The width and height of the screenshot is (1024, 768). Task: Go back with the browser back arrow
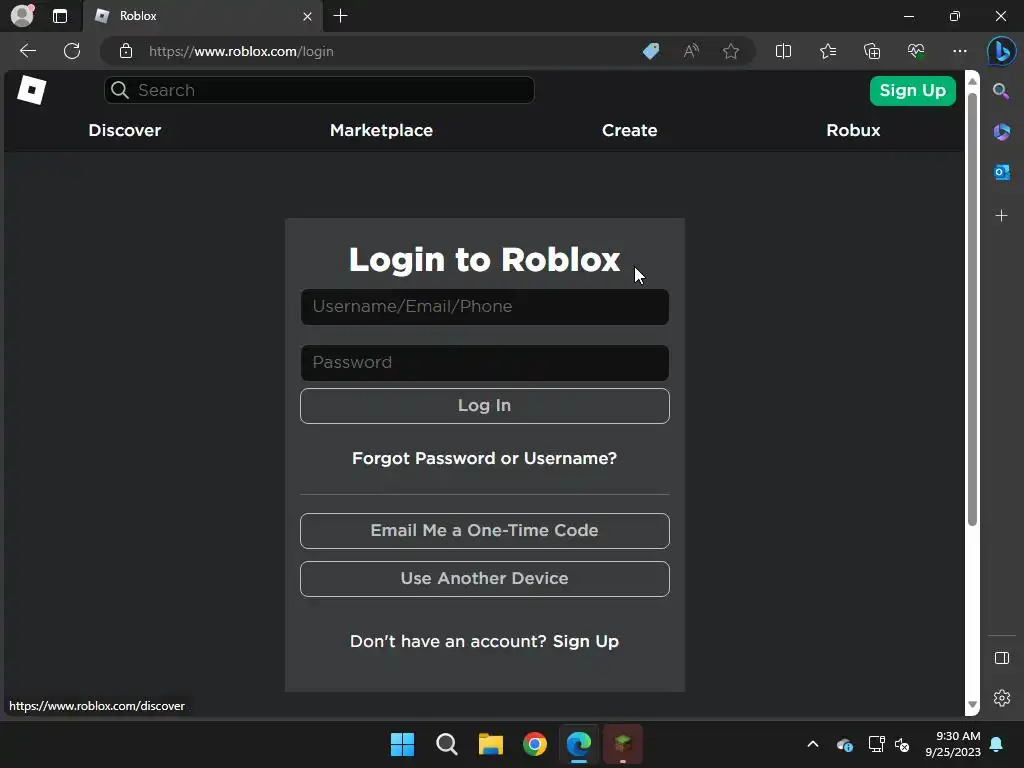(28, 51)
